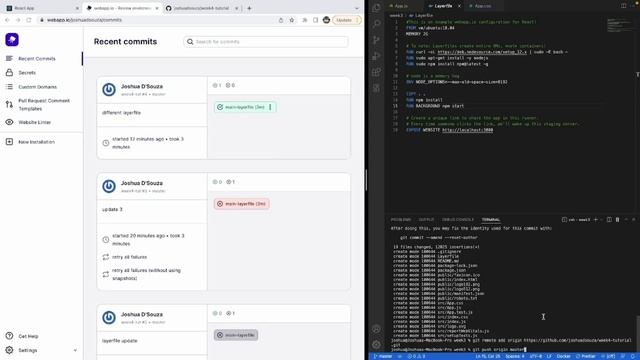Switch to GitHub week4-tutorial browser tab
This screenshot has height=360, width=640.
tap(202, 8)
